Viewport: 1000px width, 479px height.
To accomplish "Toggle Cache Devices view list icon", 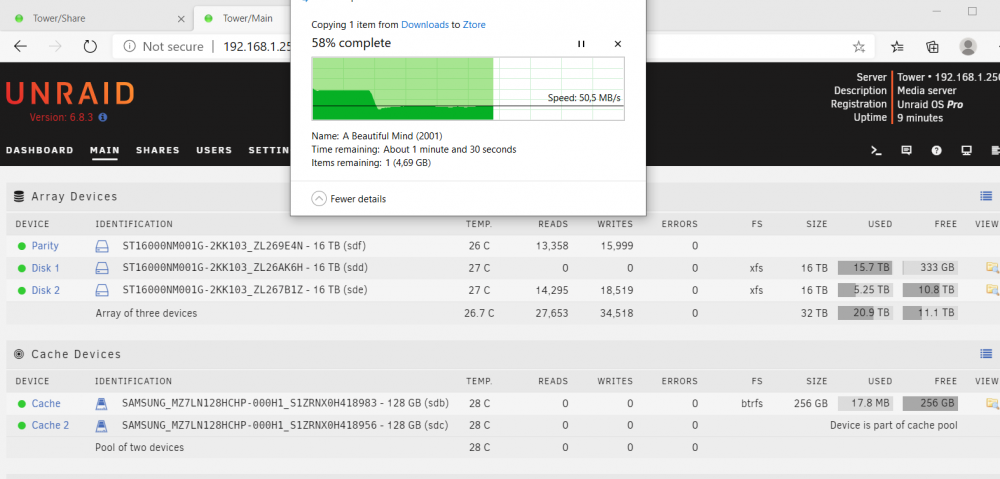I will tap(986, 353).
